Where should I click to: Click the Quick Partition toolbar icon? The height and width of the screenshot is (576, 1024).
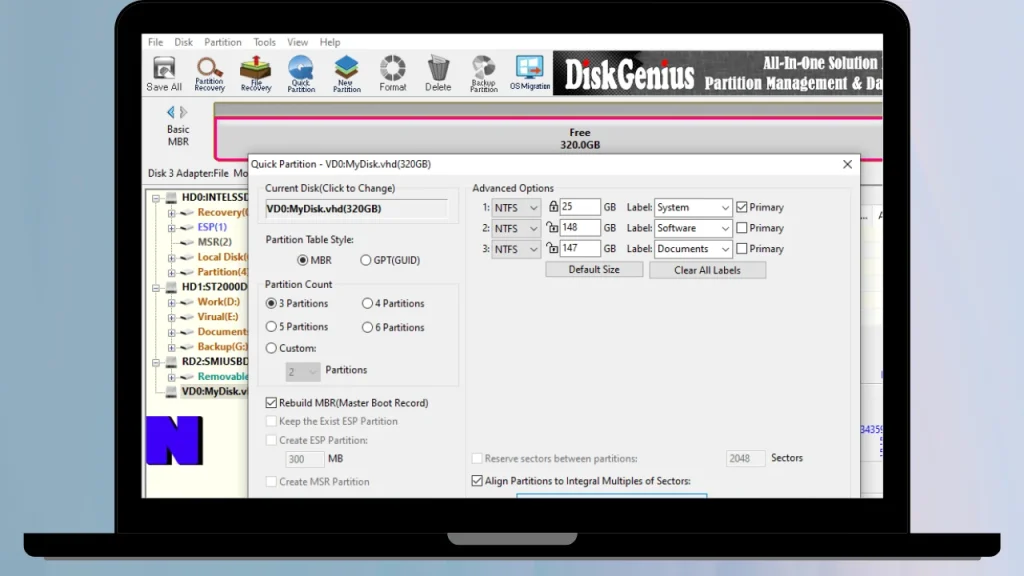pos(301,73)
